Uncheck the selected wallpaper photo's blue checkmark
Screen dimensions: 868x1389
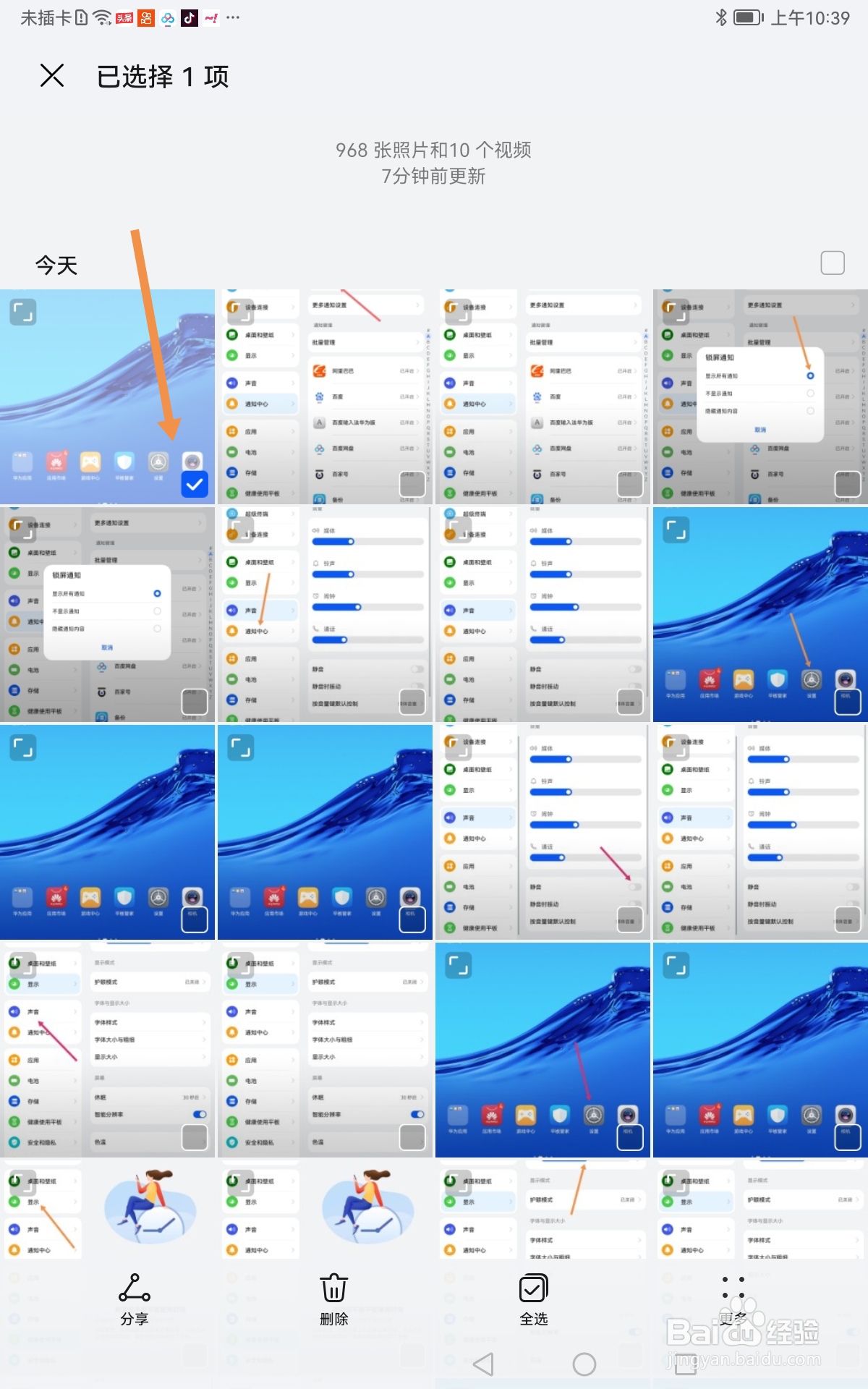point(195,484)
